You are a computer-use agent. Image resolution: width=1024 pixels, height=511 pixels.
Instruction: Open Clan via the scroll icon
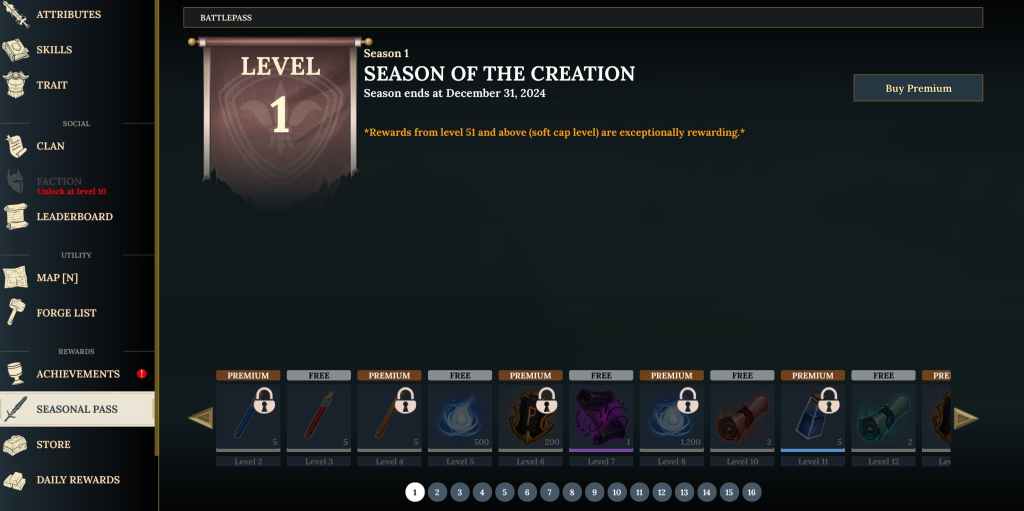16,146
